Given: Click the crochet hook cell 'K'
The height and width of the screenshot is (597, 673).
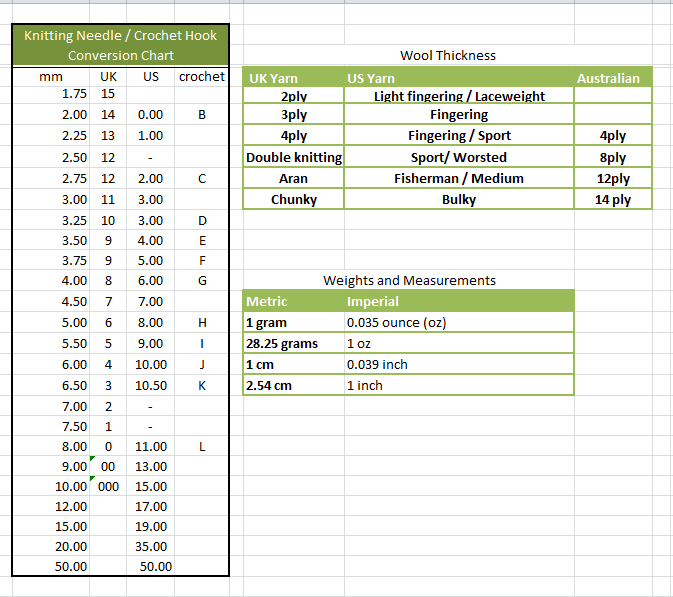Looking at the screenshot, I should [x=202, y=385].
